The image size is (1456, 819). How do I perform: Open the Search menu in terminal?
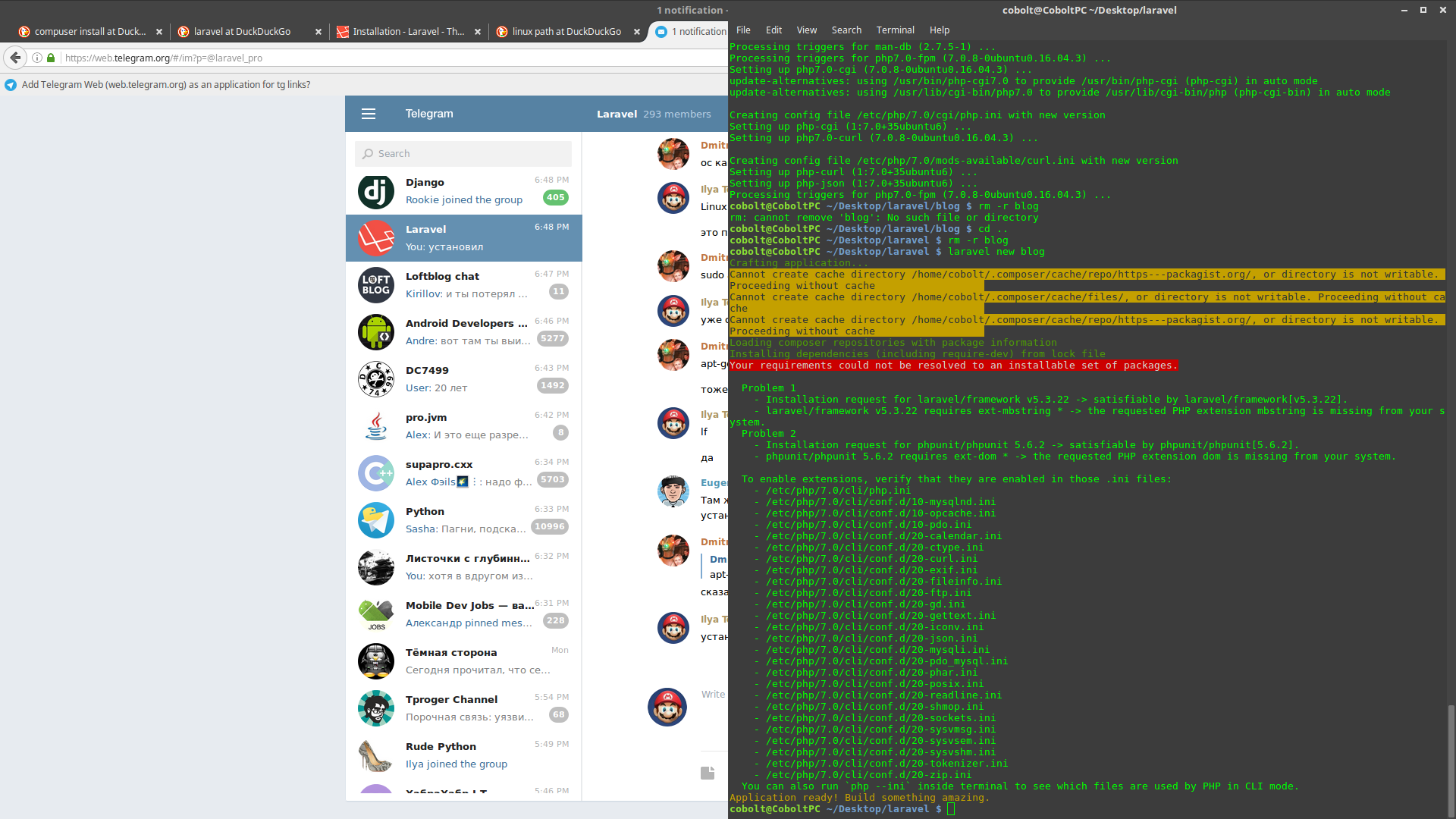click(x=846, y=30)
